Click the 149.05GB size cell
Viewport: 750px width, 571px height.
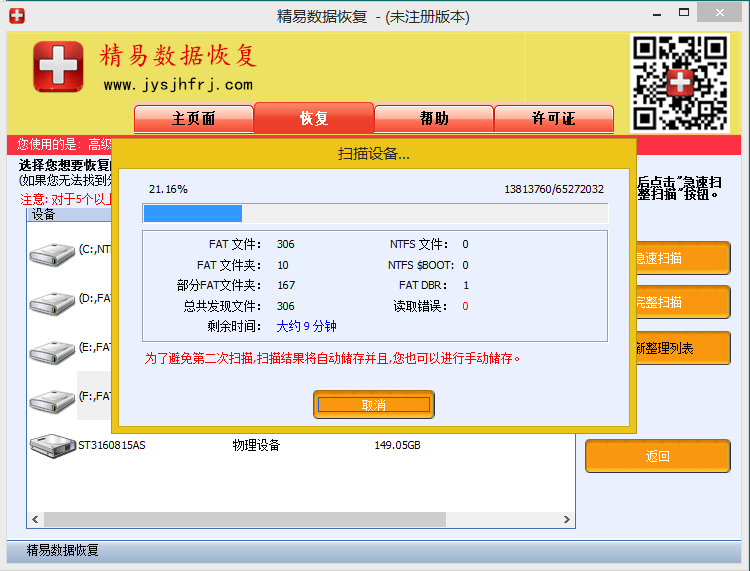397,445
